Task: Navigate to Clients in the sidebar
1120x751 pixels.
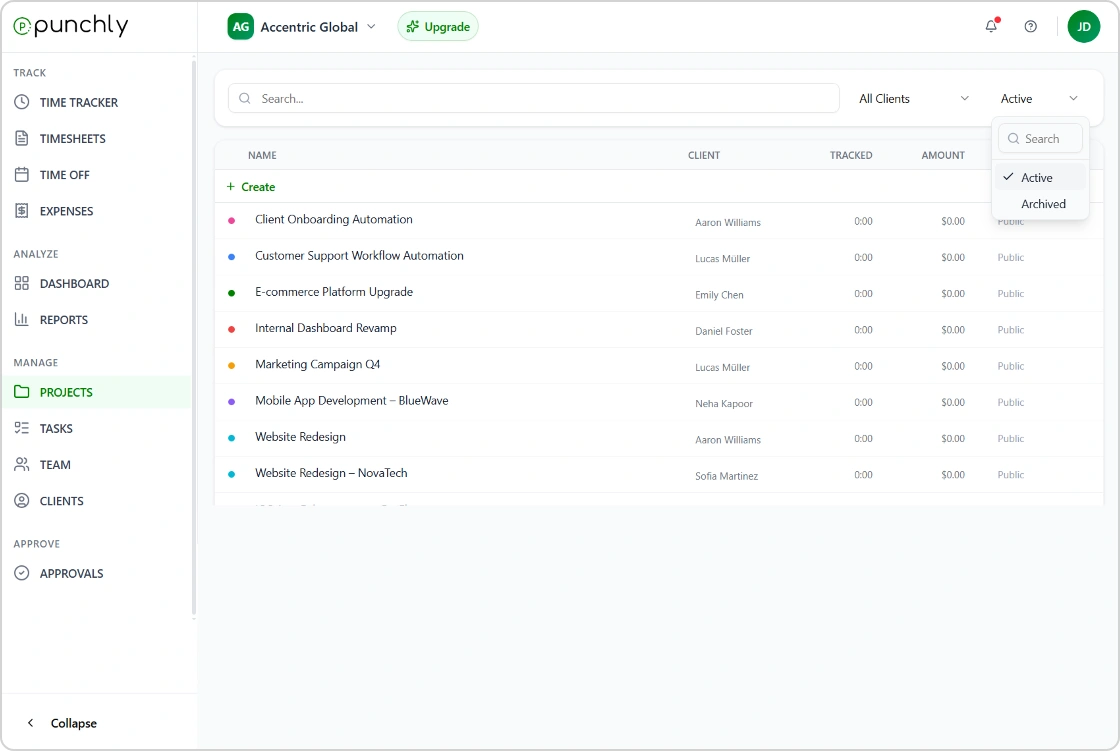Action: point(61,501)
